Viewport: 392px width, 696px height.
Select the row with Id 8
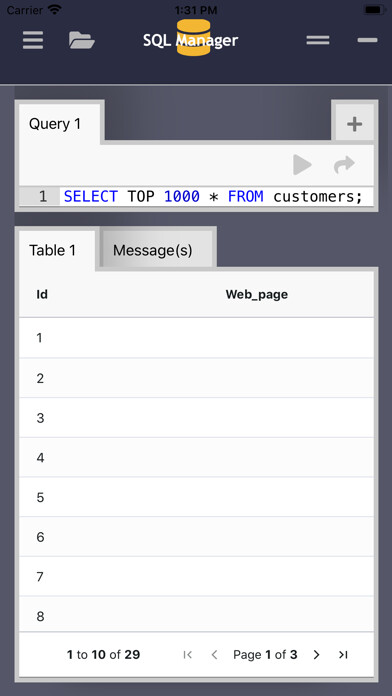[196, 615]
